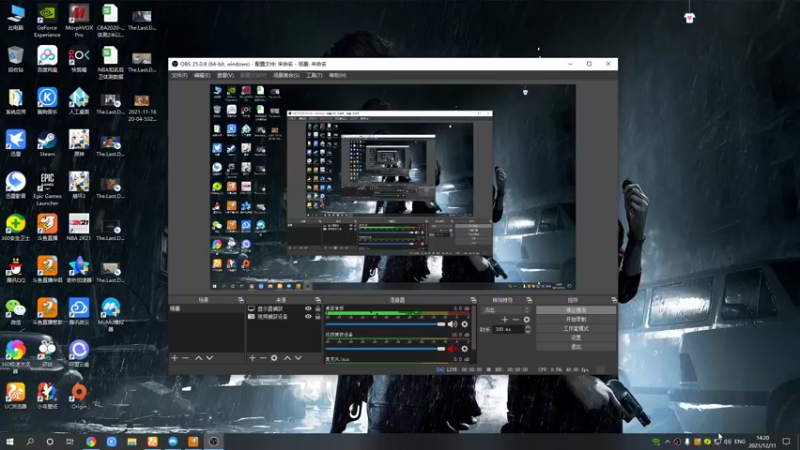Open MorphVOX Pro desktop shortcut
800x450 pixels.
(x=79, y=21)
